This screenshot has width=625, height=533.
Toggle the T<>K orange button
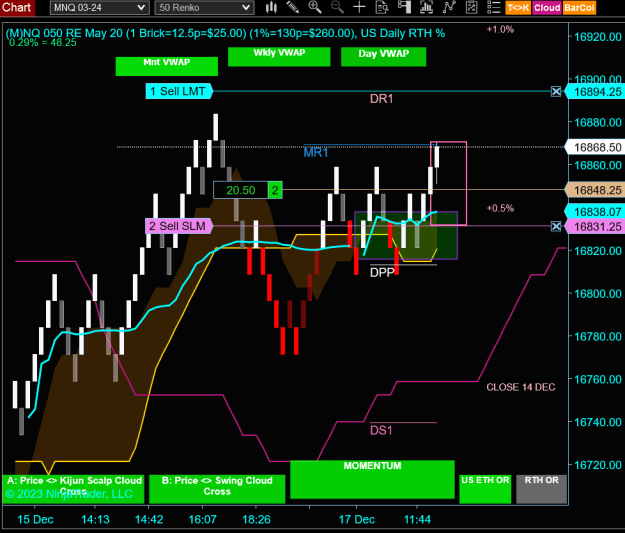[518, 8]
